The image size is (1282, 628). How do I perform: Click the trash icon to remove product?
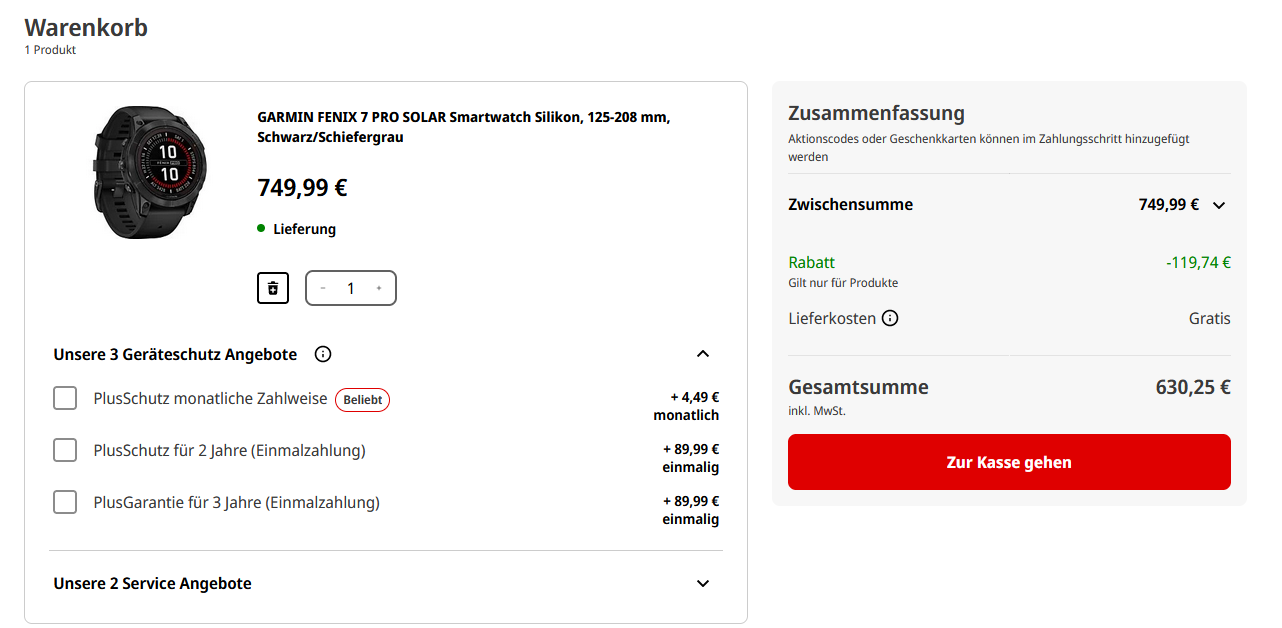[x=273, y=288]
